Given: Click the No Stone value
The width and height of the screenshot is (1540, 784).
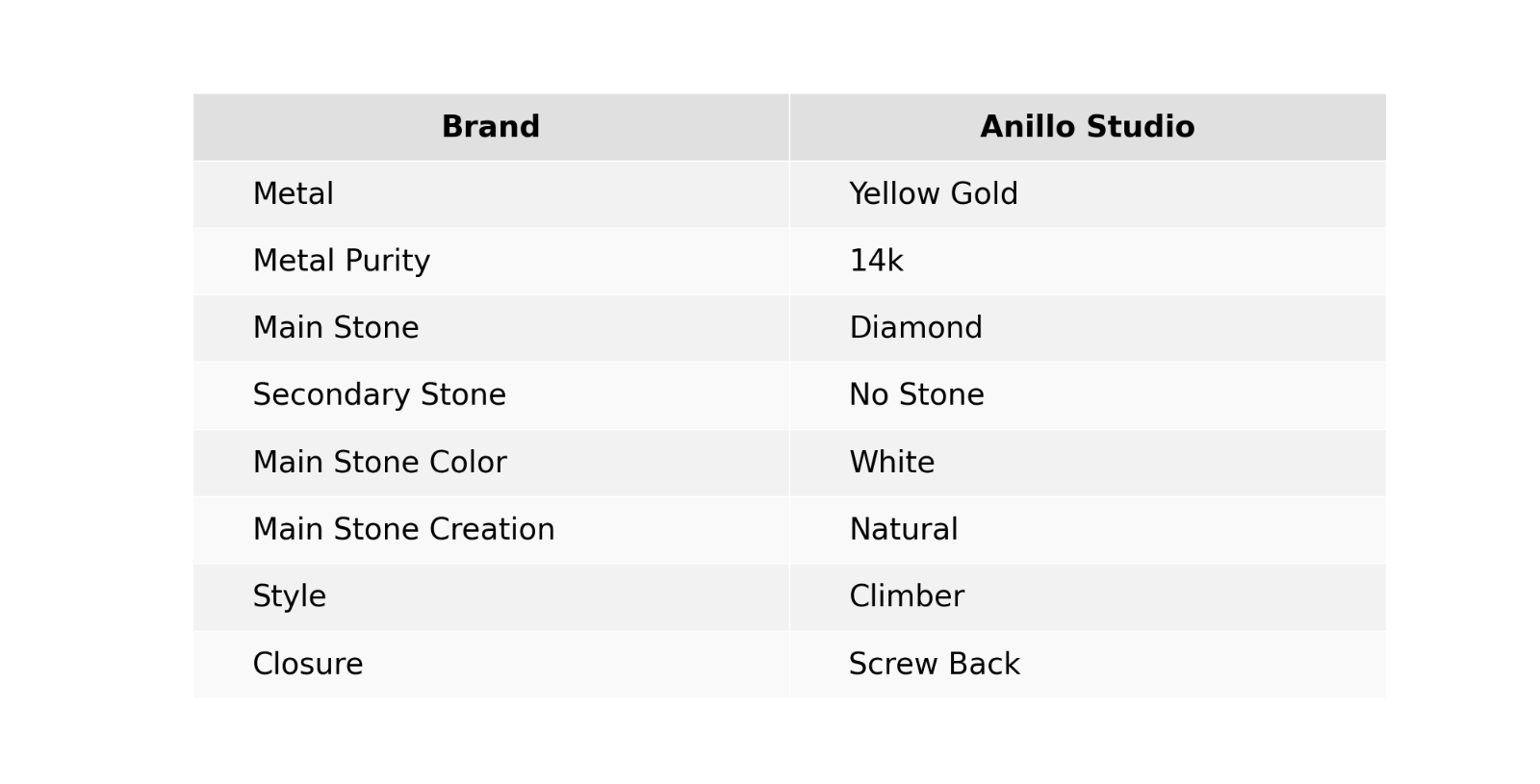Looking at the screenshot, I should pyautogui.click(x=916, y=395).
